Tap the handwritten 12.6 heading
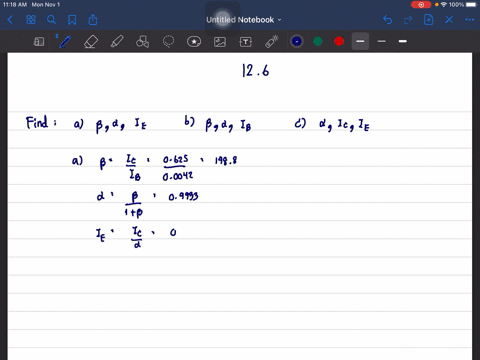Screen dimensions: 480x360 [256, 70]
